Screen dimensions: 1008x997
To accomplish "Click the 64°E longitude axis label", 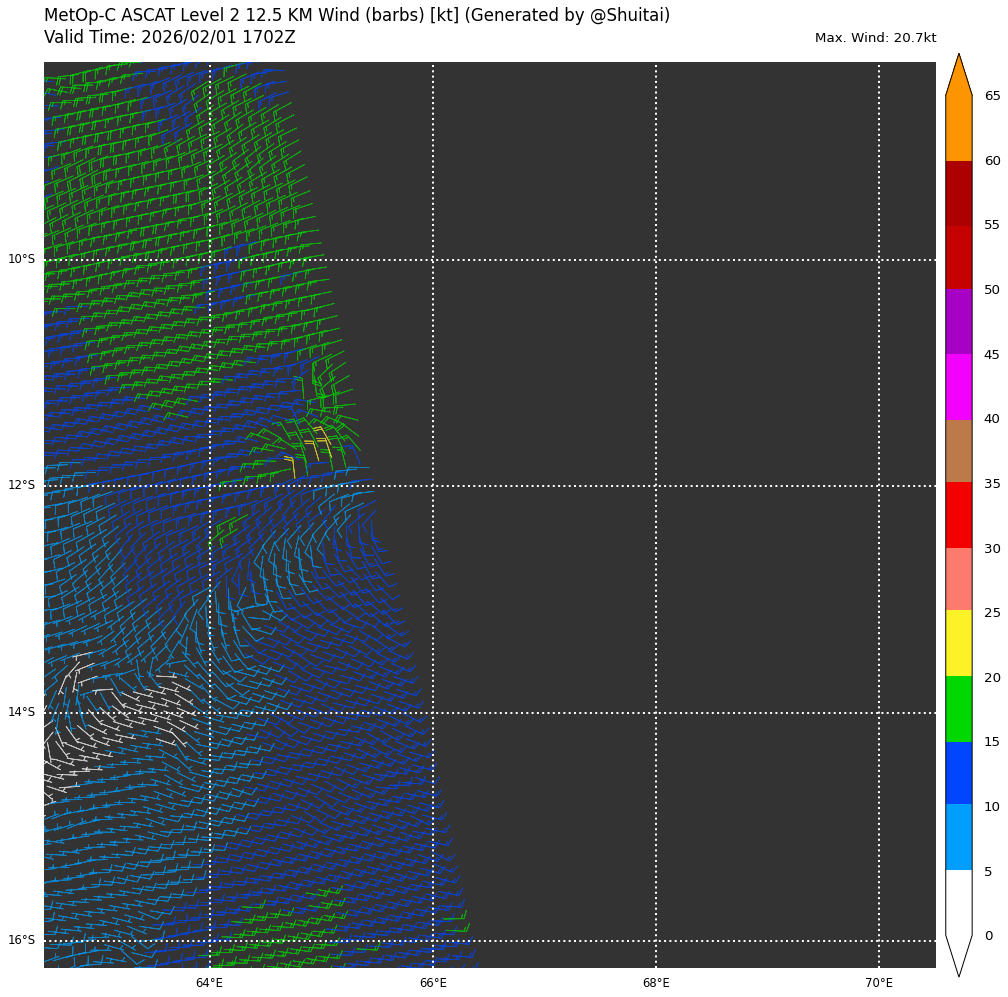I will tap(209, 983).
